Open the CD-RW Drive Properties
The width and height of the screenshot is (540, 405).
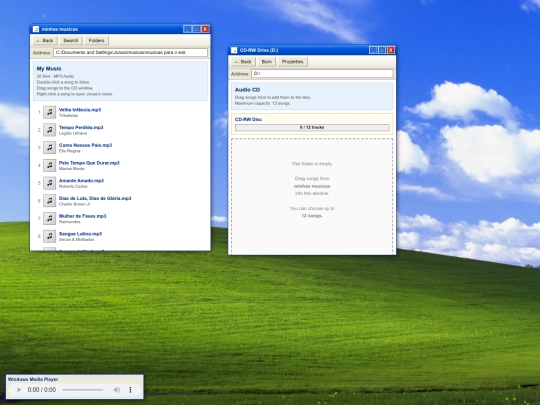(292, 62)
